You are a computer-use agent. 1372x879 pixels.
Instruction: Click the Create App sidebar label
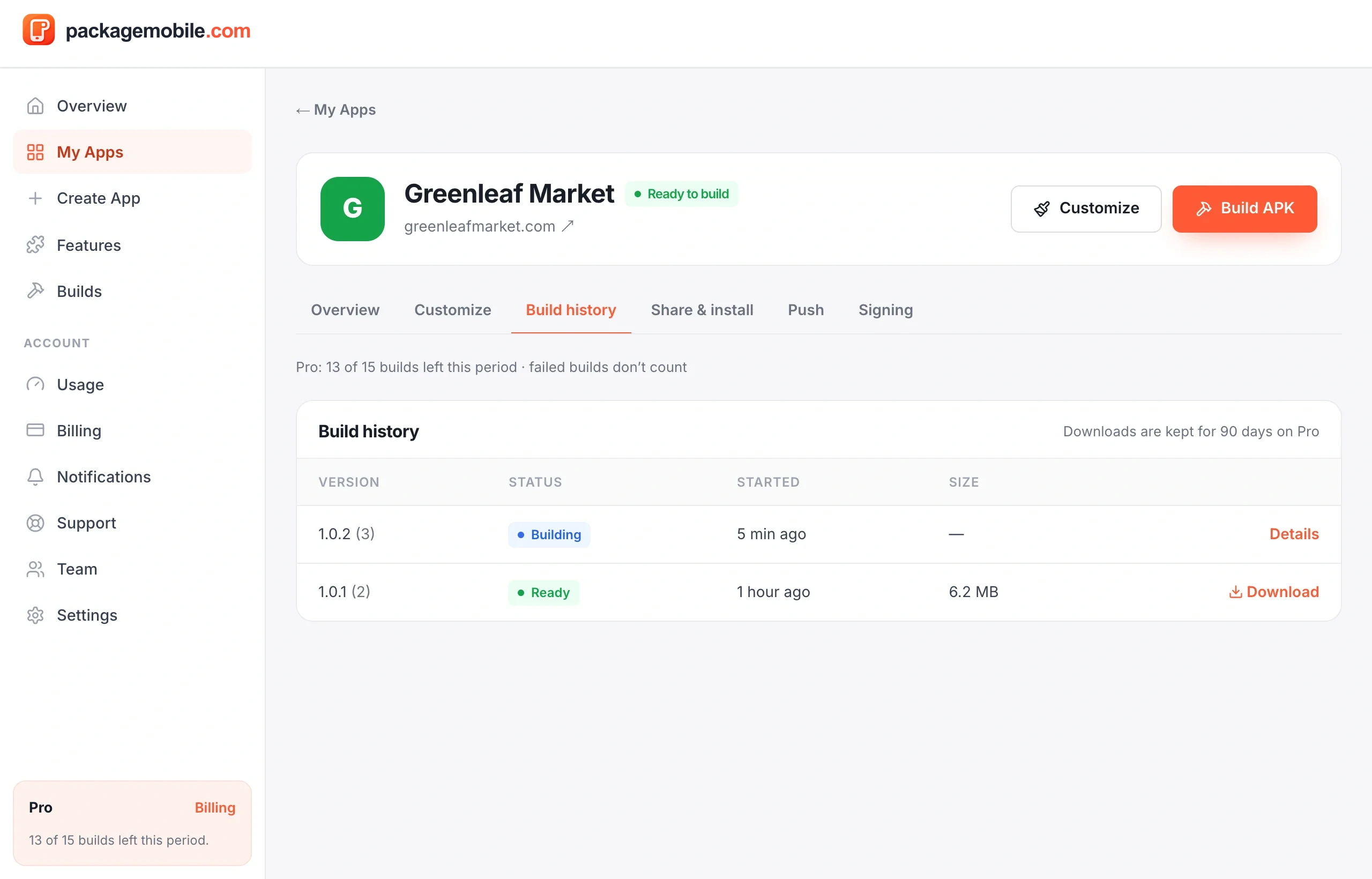[98, 198]
